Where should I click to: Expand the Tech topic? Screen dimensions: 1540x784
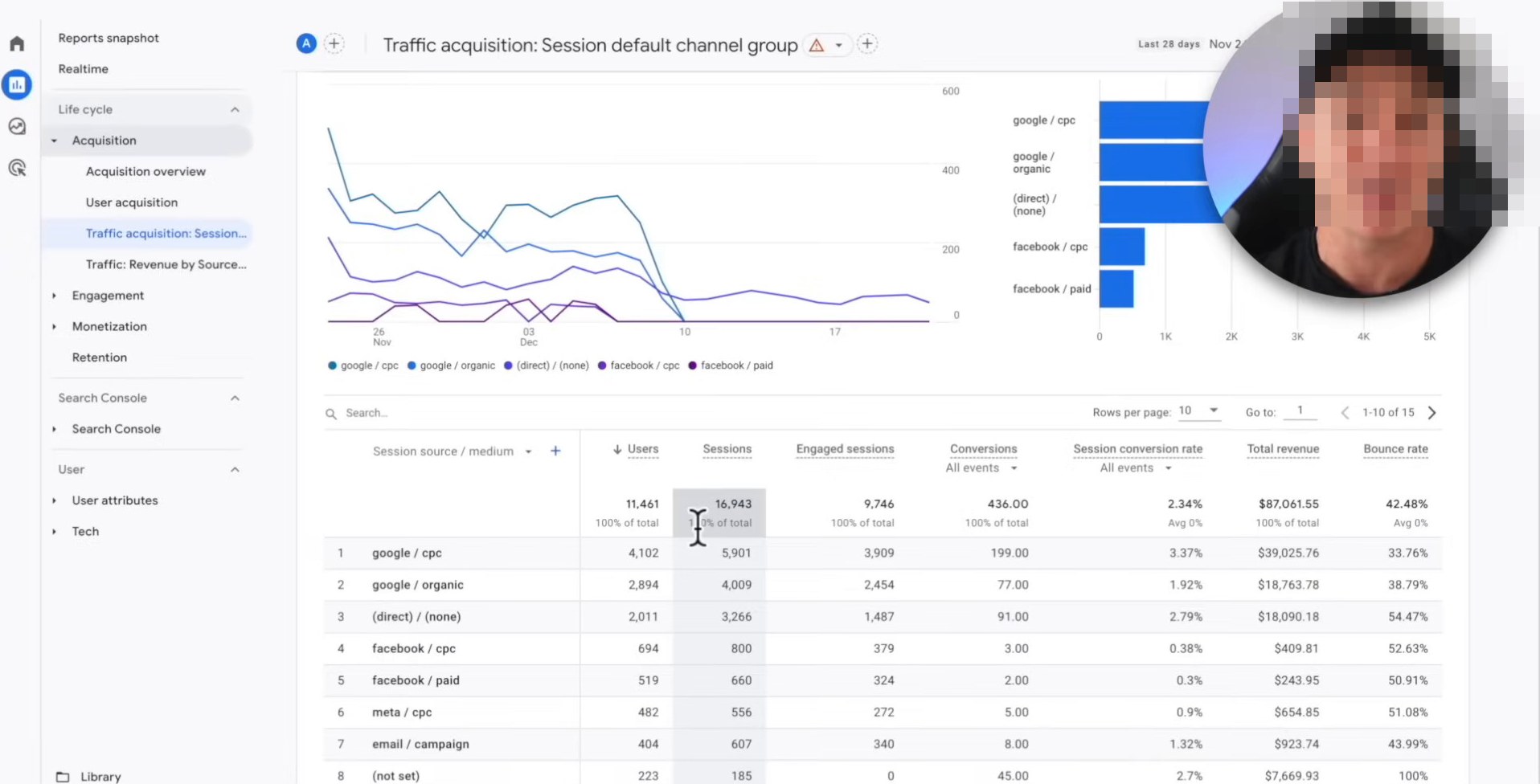click(x=54, y=532)
